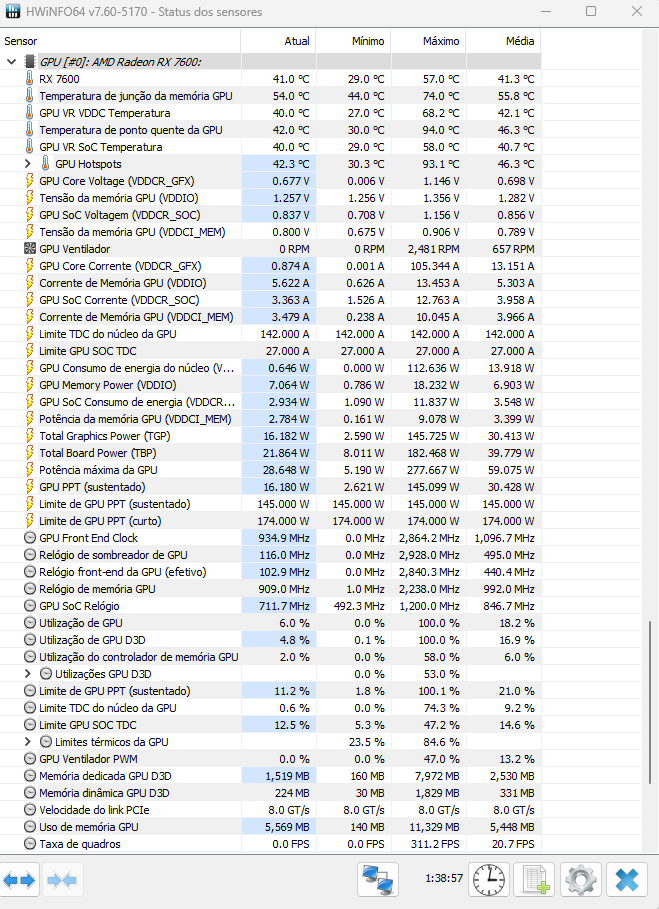Start logging with the document plus icon
Image resolution: width=659 pixels, height=909 pixels.
point(535,879)
